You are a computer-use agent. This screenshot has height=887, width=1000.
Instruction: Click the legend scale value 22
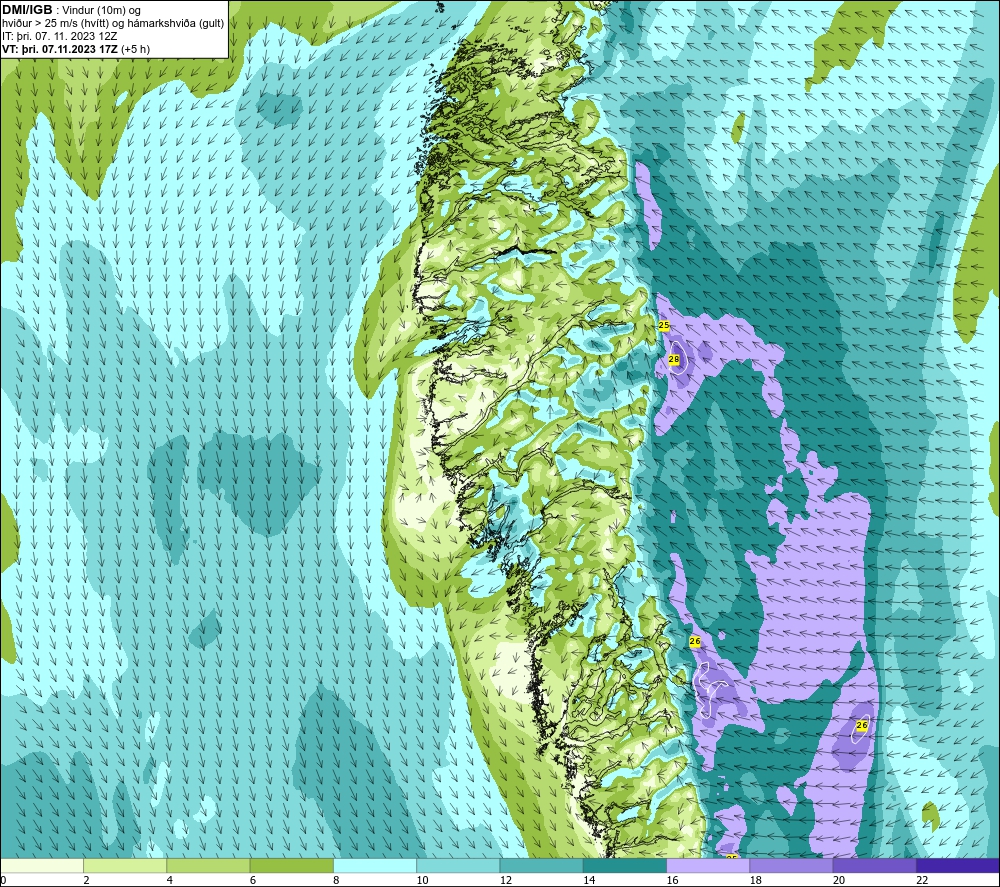tap(922, 881)
